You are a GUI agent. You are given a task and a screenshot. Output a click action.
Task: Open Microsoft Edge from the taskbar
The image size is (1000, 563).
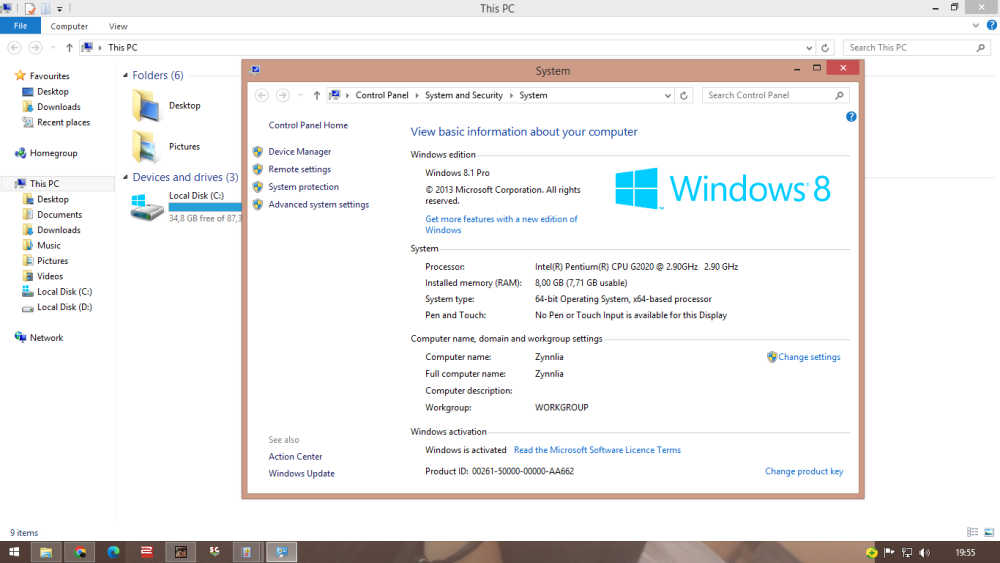[x=114, y=552]
